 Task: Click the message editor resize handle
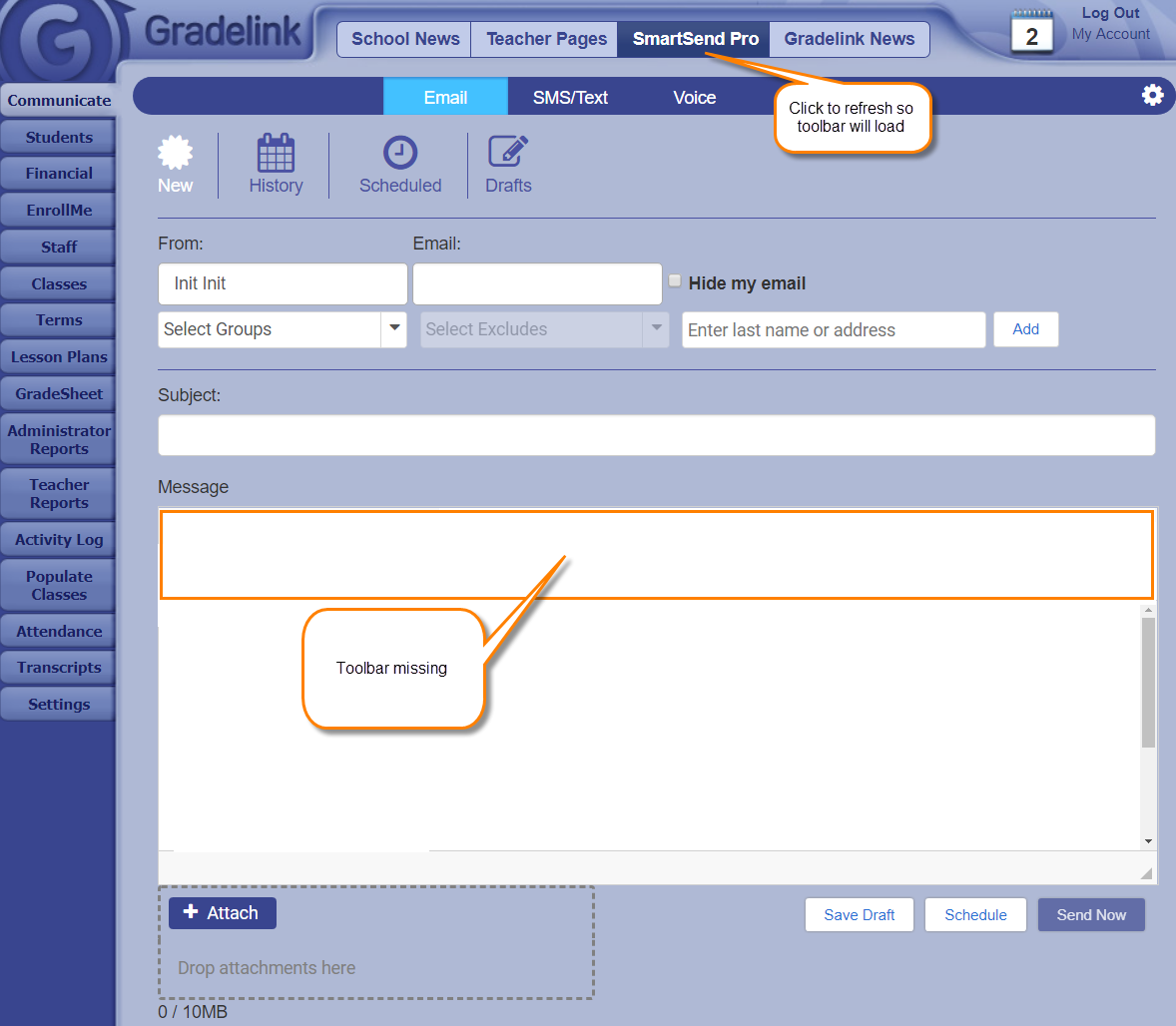1146,873
